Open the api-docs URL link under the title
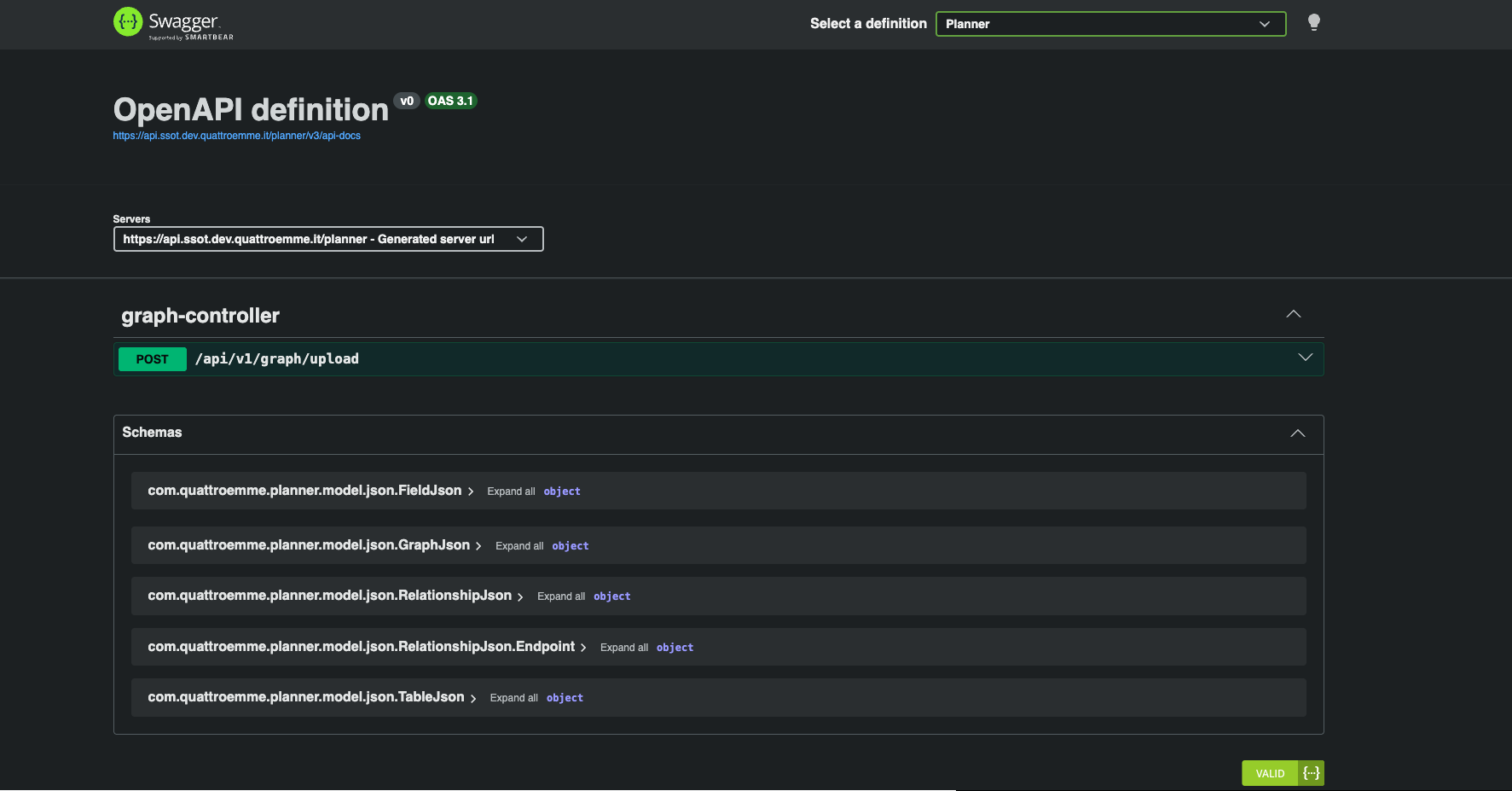This screenshot has width=1512, height=791. (236, 135)
